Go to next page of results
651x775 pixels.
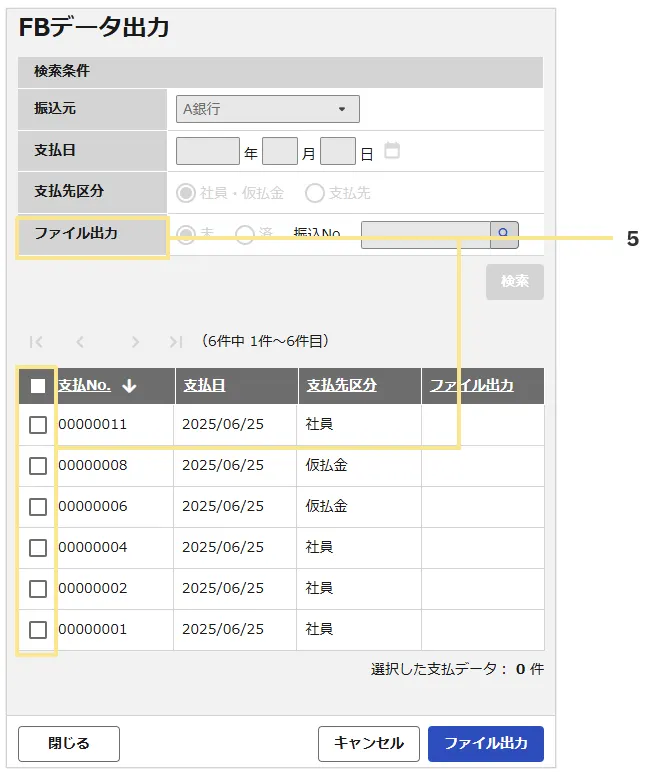pyautogui.click(x=135, y=342)
